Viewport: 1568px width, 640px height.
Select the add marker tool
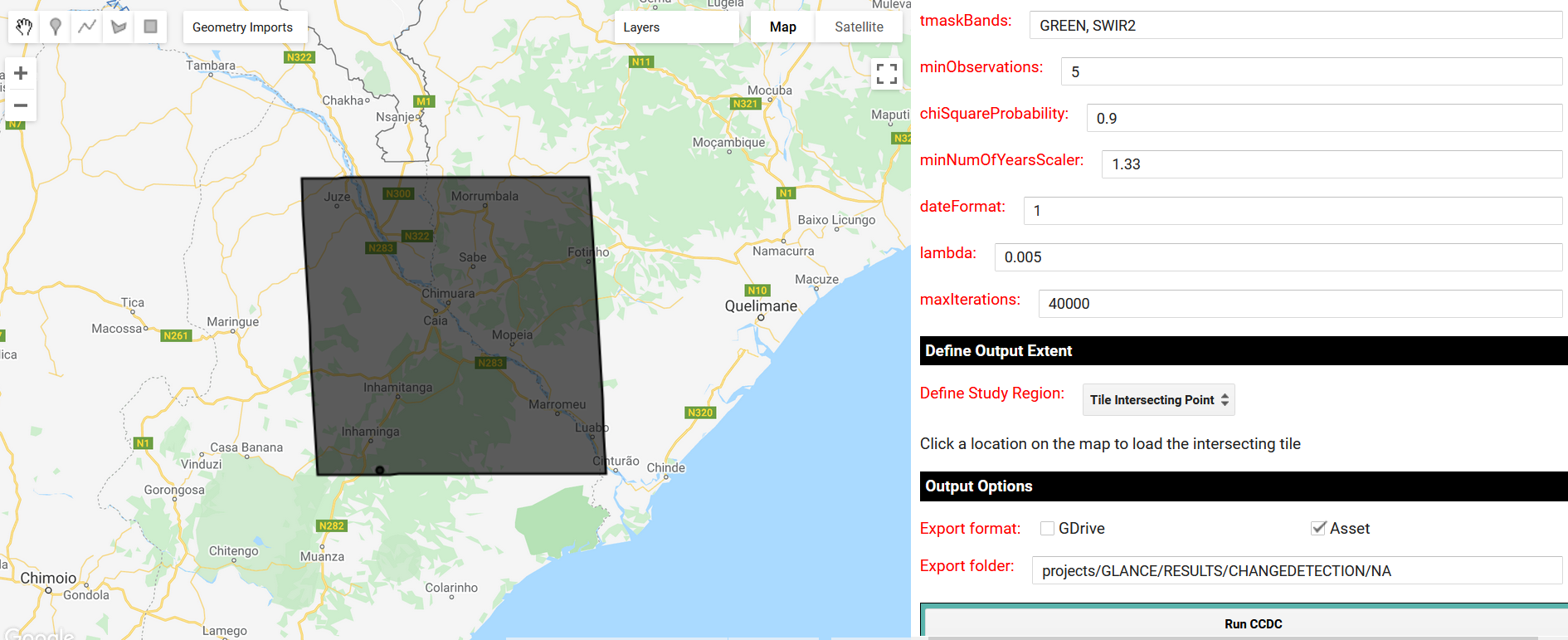pyautogui.click(x=56, y=27)
